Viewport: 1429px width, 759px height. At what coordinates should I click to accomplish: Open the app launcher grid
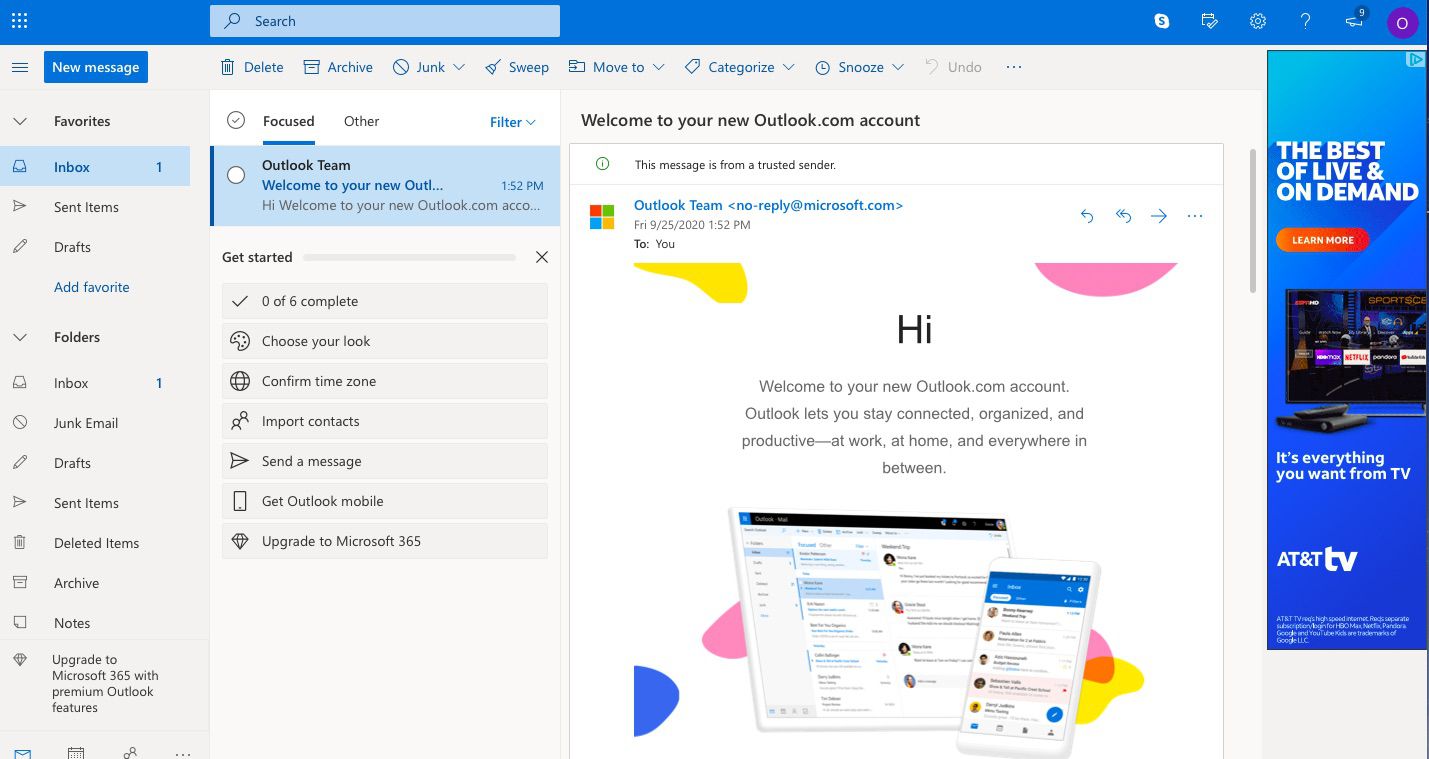pyautogui.click(x=19, y=20)
